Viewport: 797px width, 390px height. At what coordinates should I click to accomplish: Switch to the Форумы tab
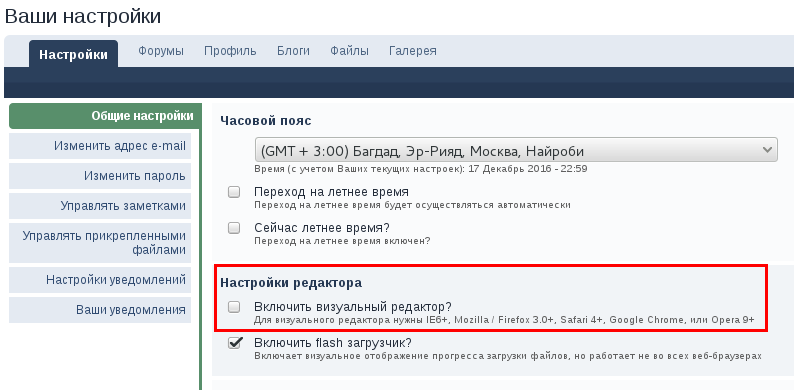pos(161,51)
